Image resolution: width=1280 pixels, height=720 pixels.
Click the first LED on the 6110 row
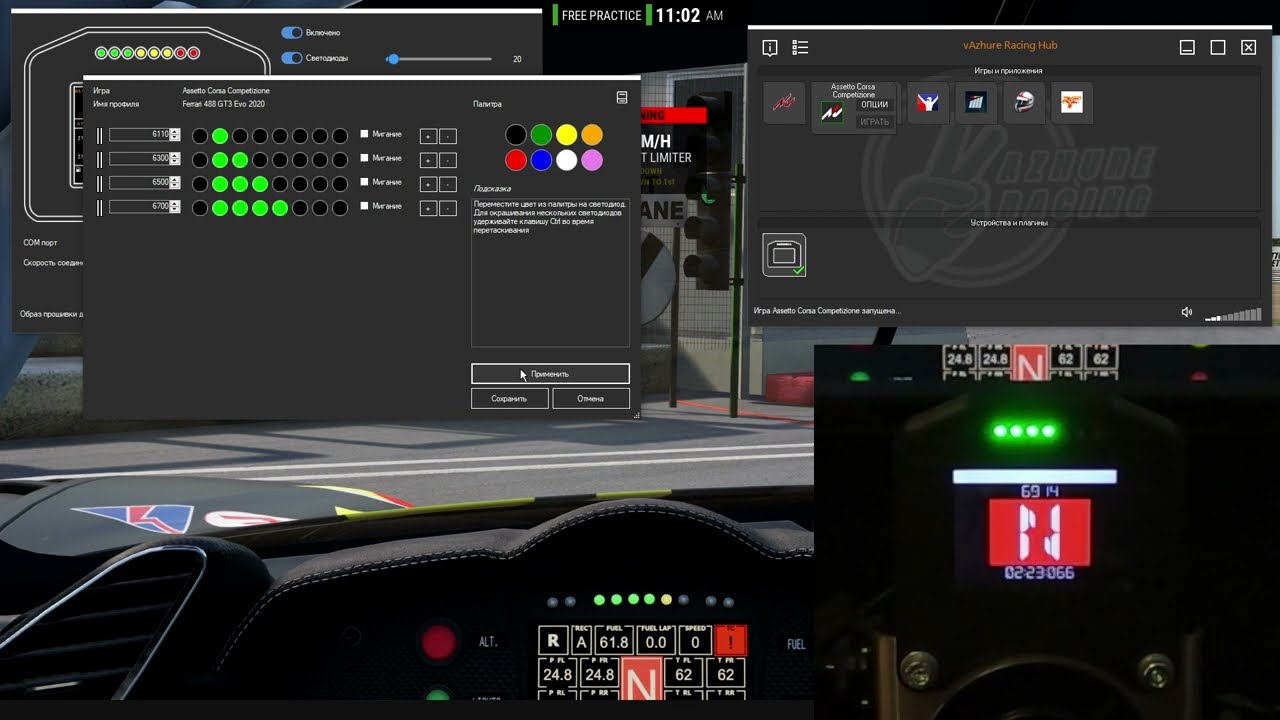[200, 136]
